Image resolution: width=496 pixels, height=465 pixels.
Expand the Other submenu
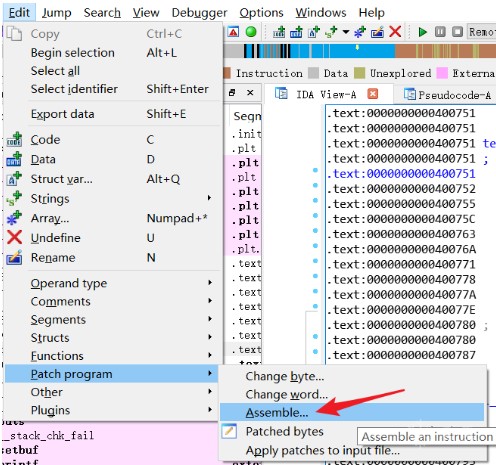point(113,392)
